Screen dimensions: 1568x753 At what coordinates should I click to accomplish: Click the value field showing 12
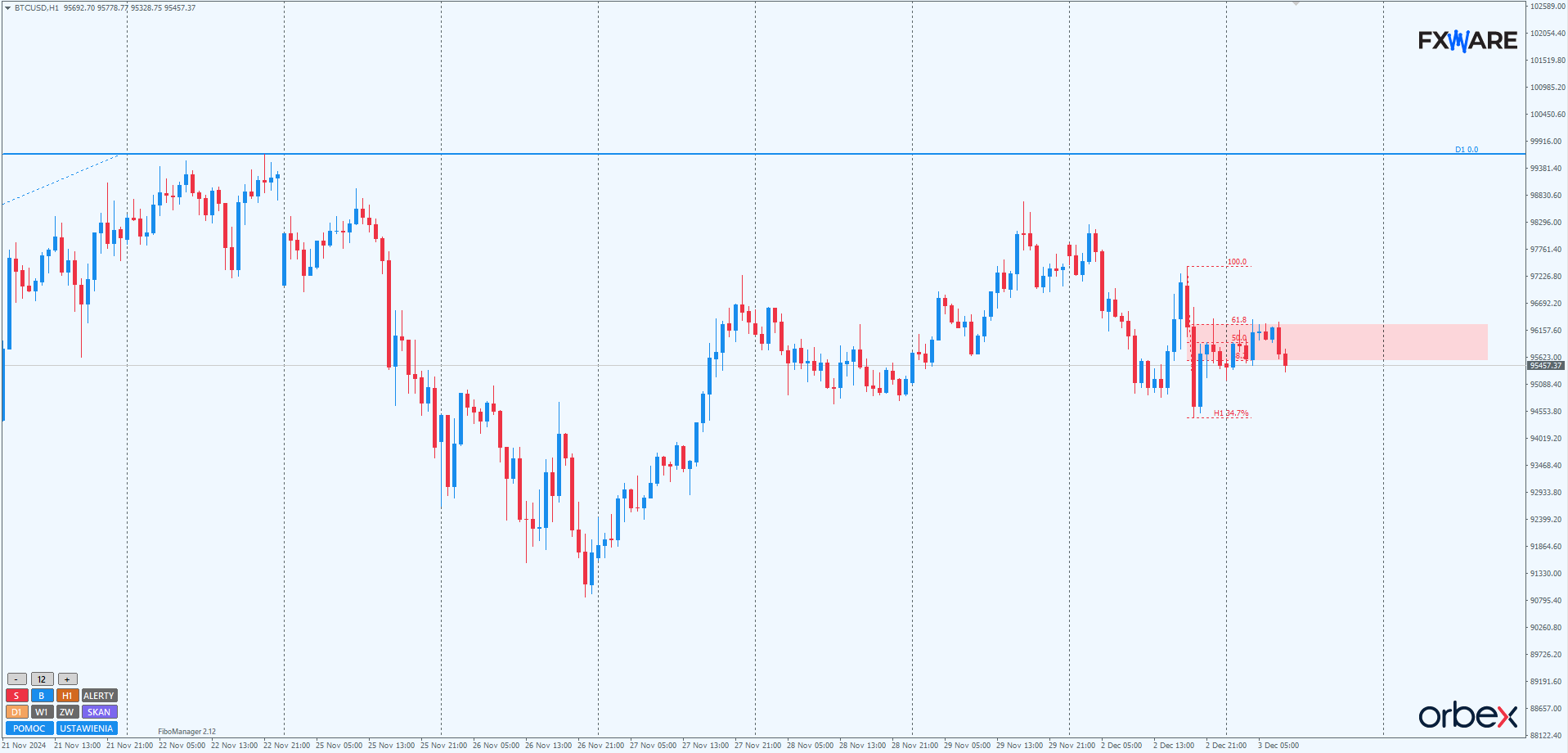click(42, 679)
